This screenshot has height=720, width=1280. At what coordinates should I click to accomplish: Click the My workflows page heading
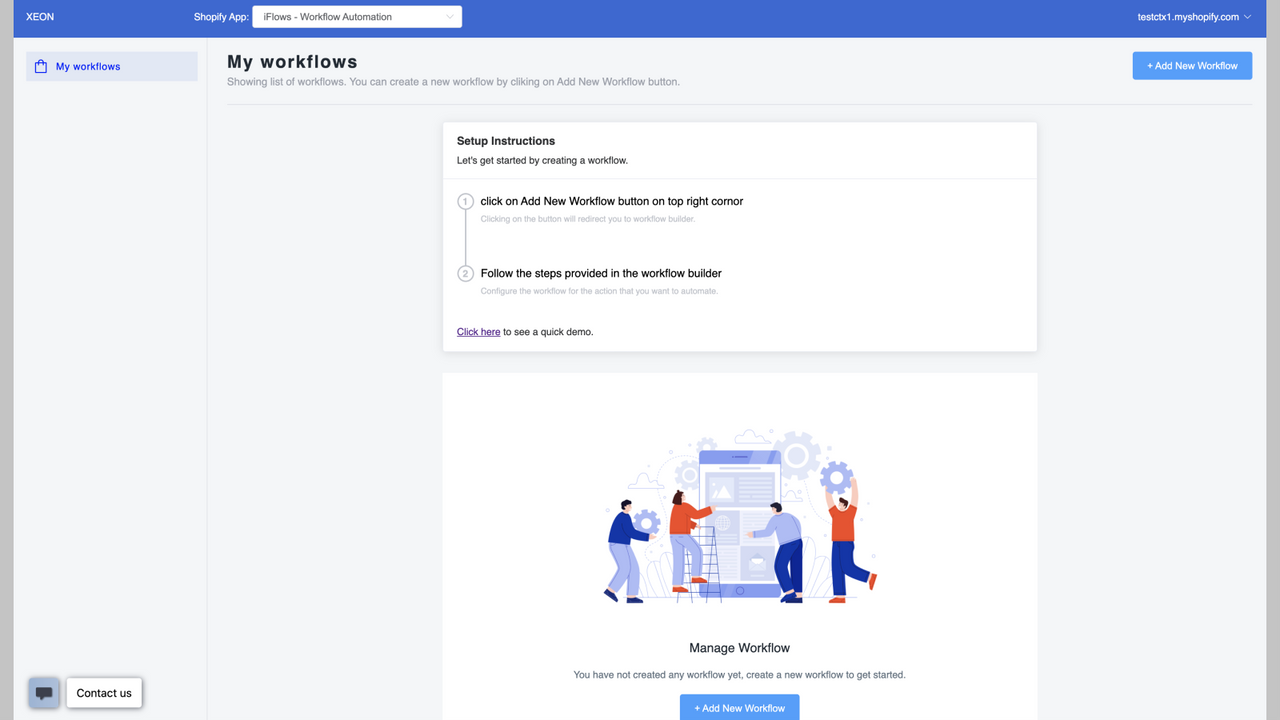(291, 61)
